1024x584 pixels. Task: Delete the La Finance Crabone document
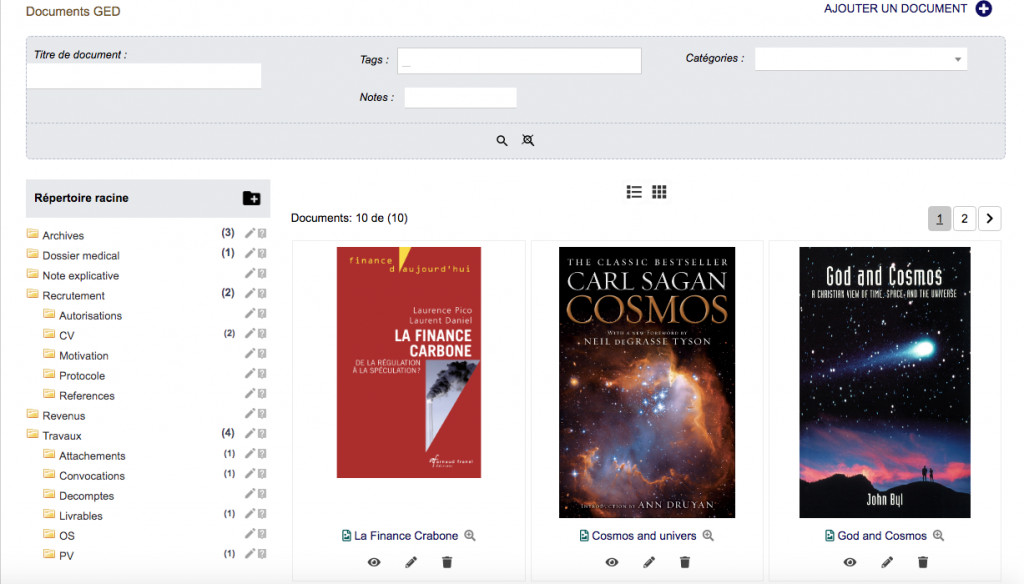(x=447, y=562)
